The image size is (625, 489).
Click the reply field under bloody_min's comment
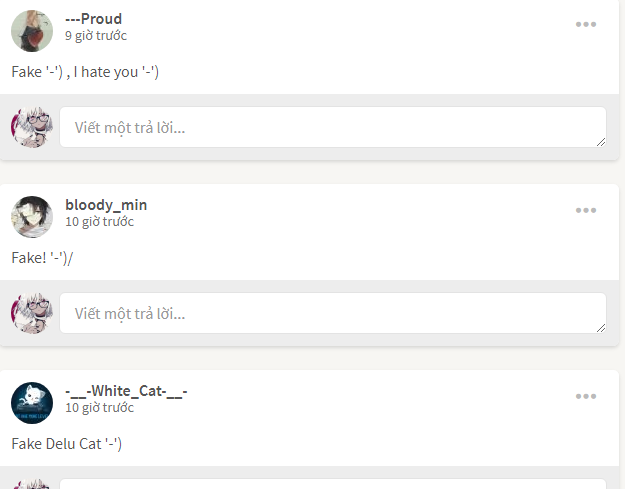(x=333, y=313)
